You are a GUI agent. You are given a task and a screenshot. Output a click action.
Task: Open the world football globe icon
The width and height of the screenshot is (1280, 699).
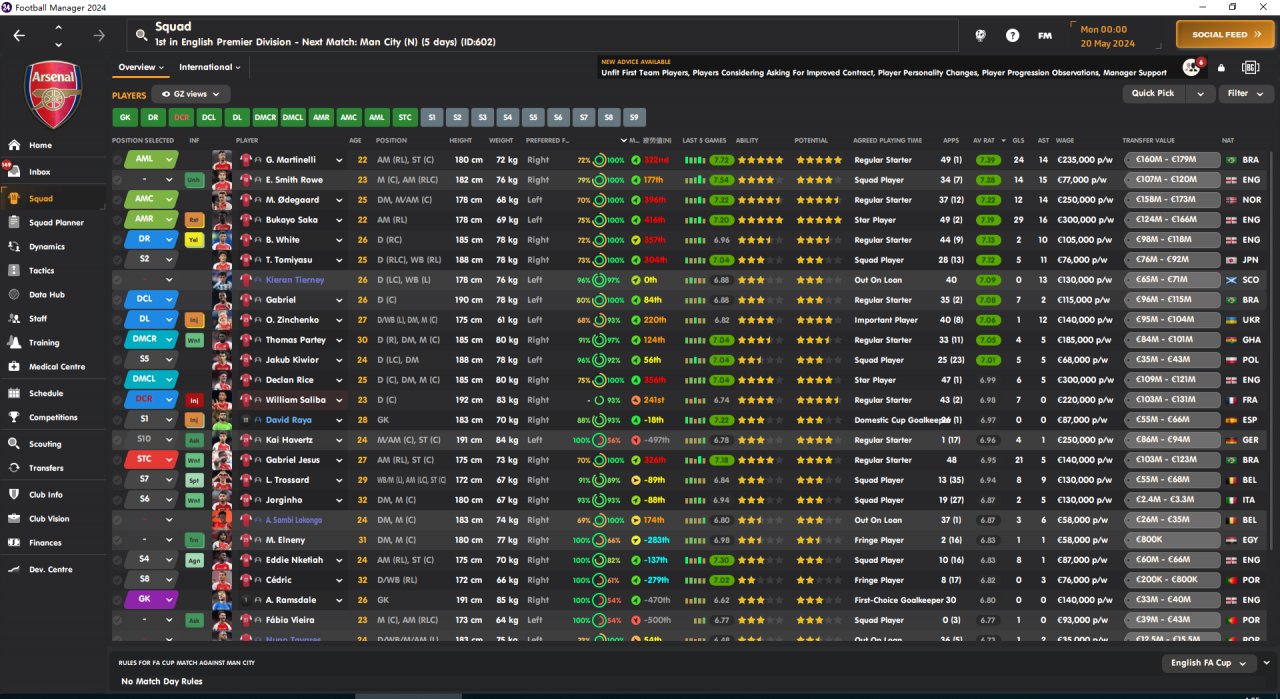(980, 35)
